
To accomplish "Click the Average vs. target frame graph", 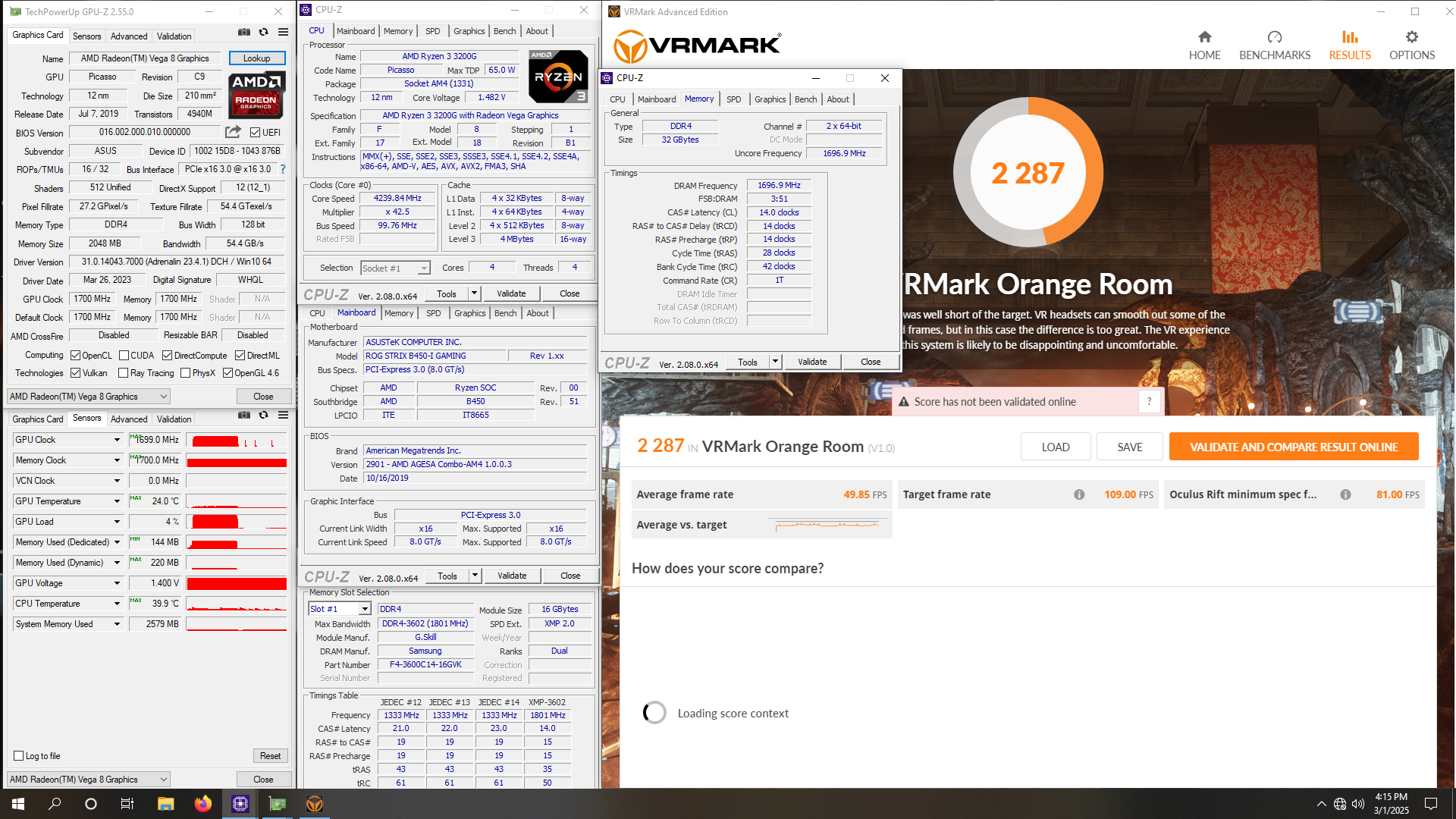I will [x=827, y=525].
